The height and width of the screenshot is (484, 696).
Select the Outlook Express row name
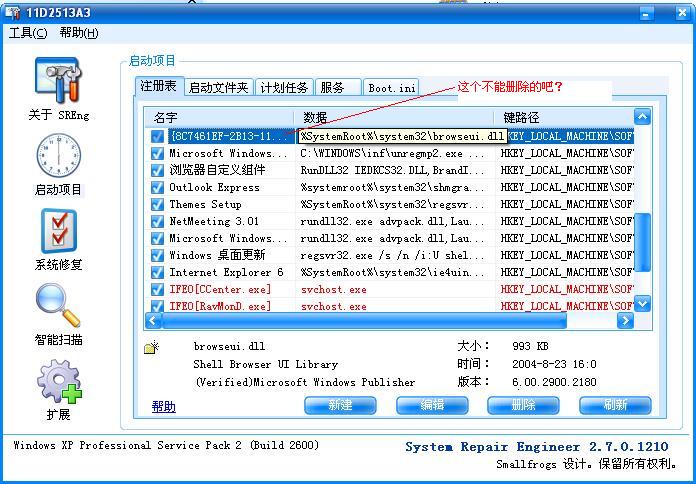[214, 187]
